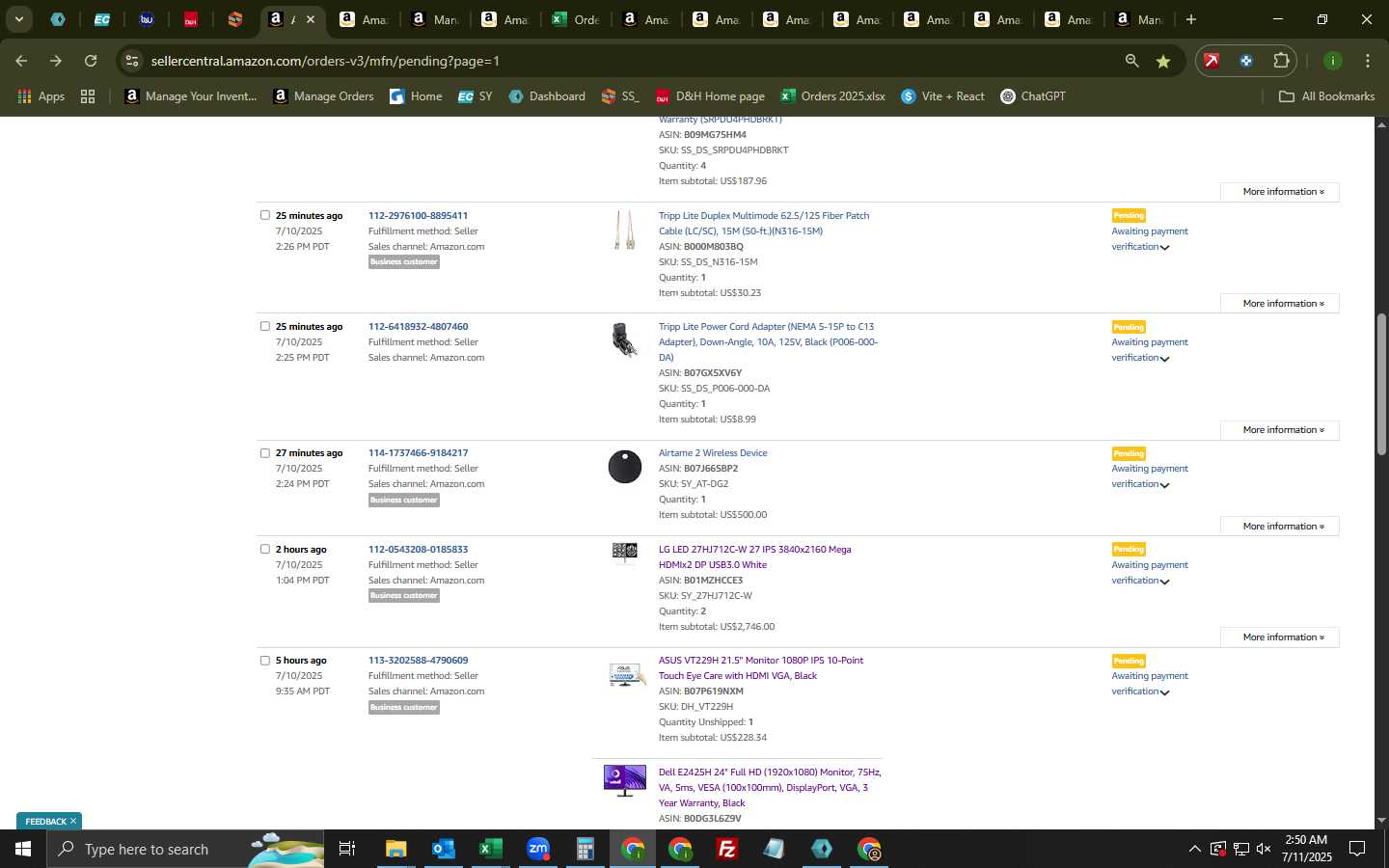
Task: Open the tab search dropdown arrow
Action: [18, 19]
